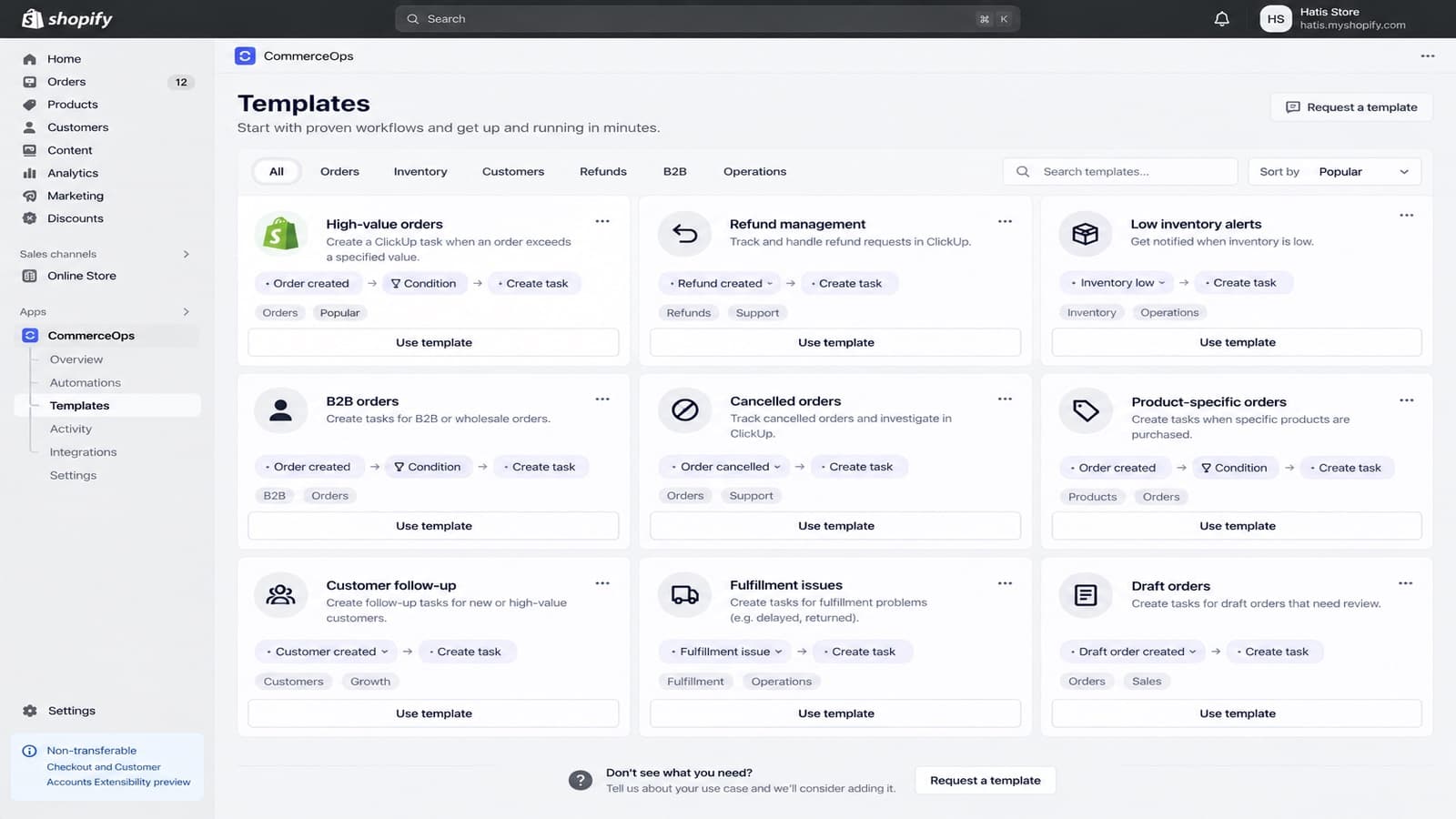Click the Orders icon in sidebar
Image resolution: width=1456 pixels, height=819 pixels.
(x=30, y=82)
